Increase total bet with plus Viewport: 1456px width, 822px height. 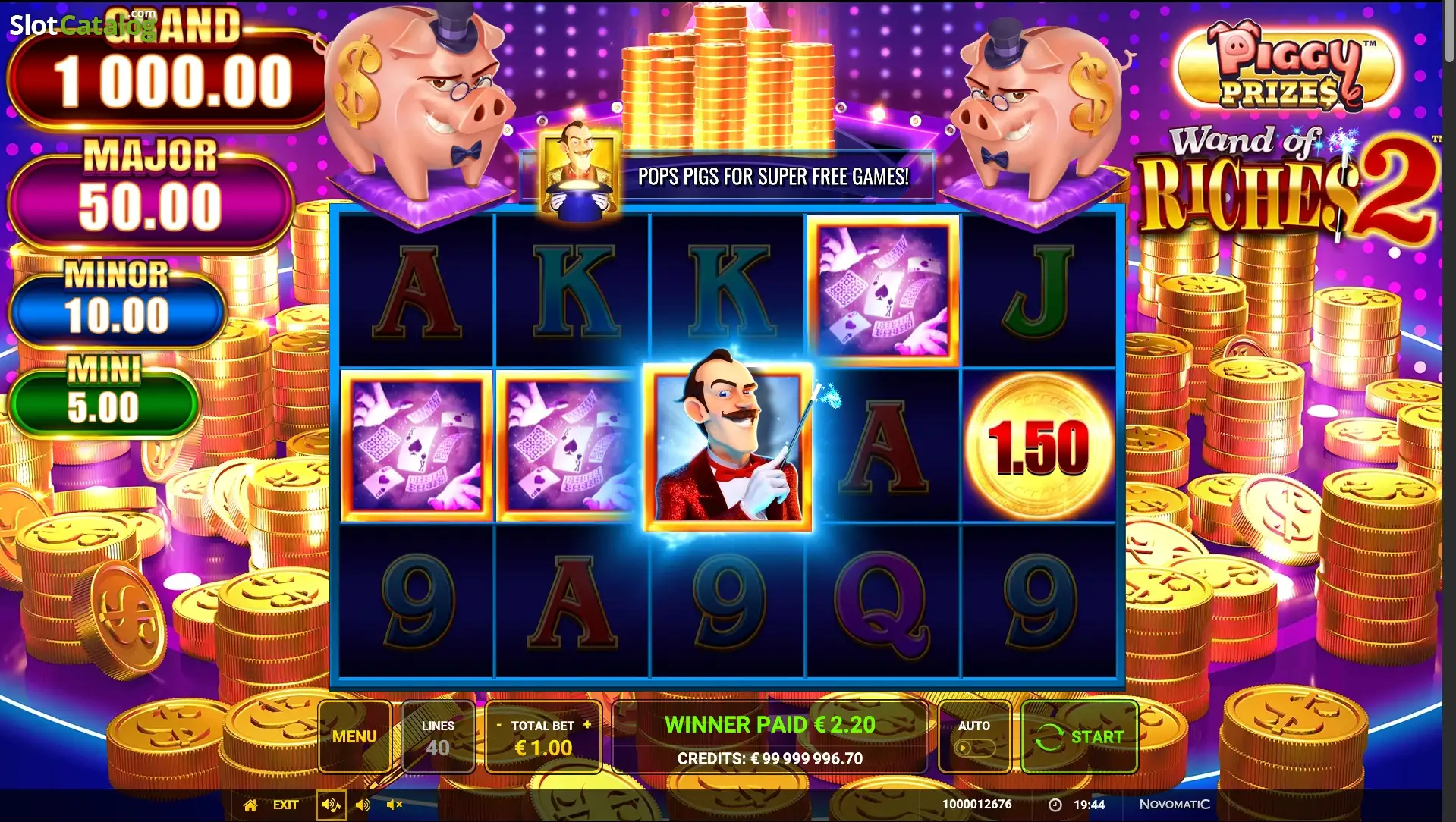(587, 725)
